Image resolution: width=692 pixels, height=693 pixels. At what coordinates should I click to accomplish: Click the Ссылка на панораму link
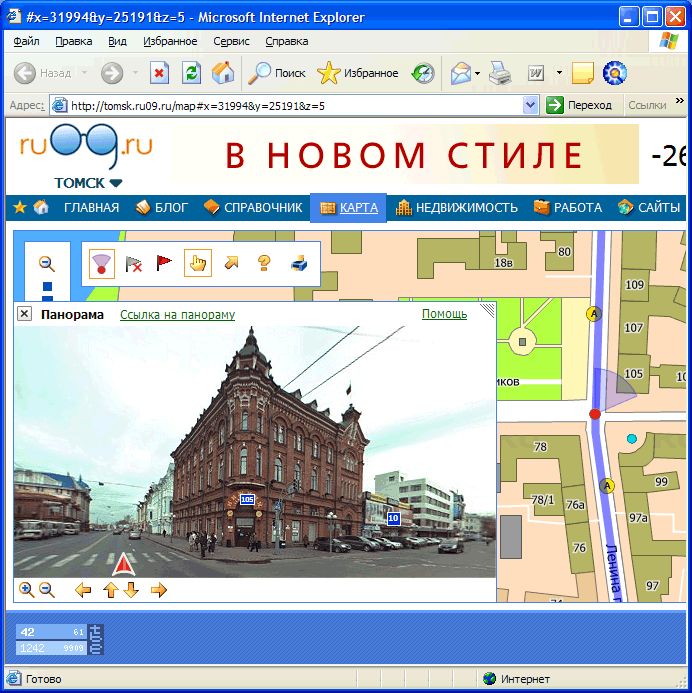click(x=177, y=314)
